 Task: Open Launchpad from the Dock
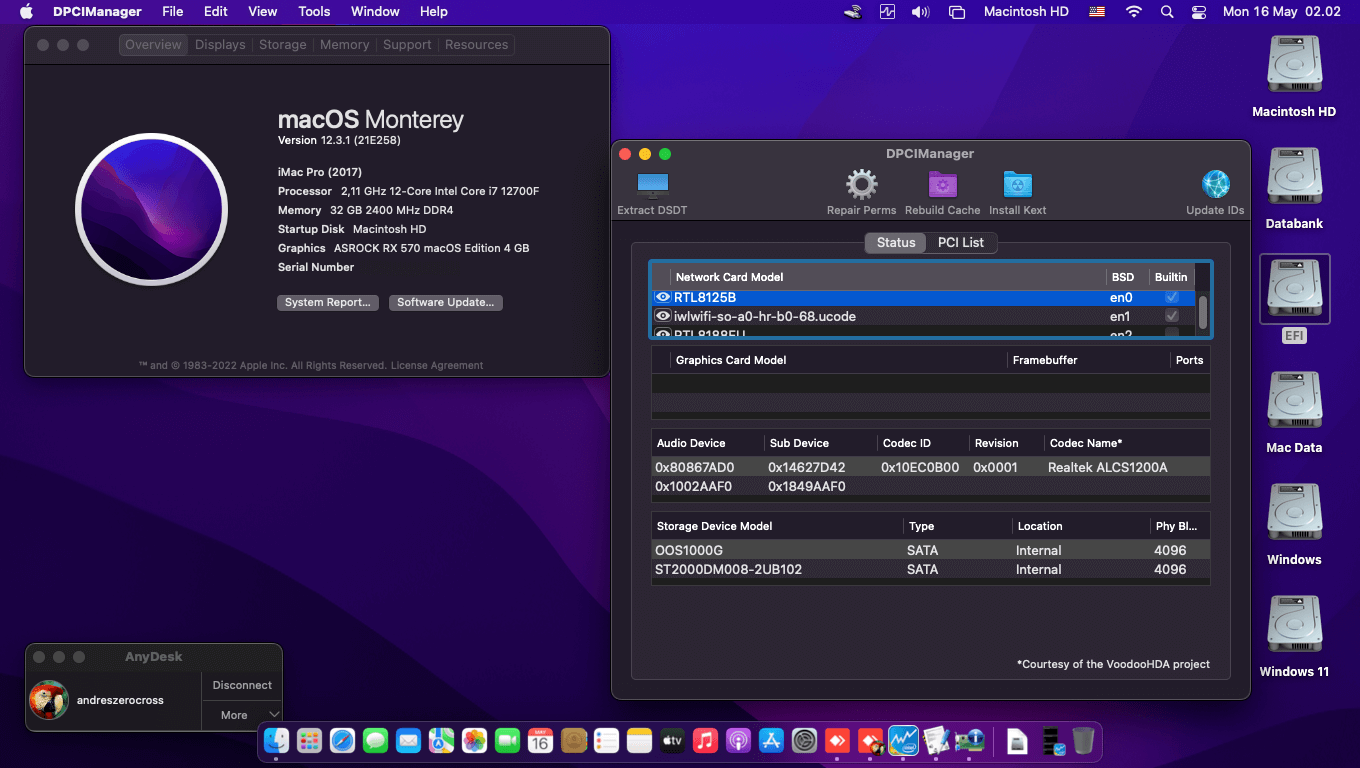308,741
